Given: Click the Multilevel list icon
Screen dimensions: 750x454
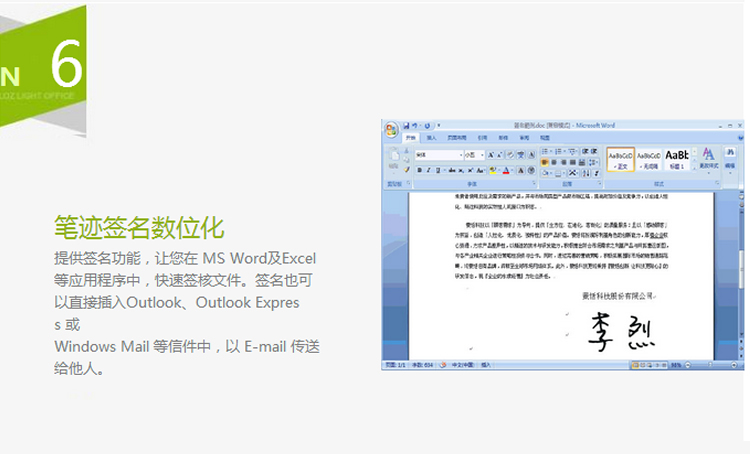Looking at the screenshot, I should point(573,151).
